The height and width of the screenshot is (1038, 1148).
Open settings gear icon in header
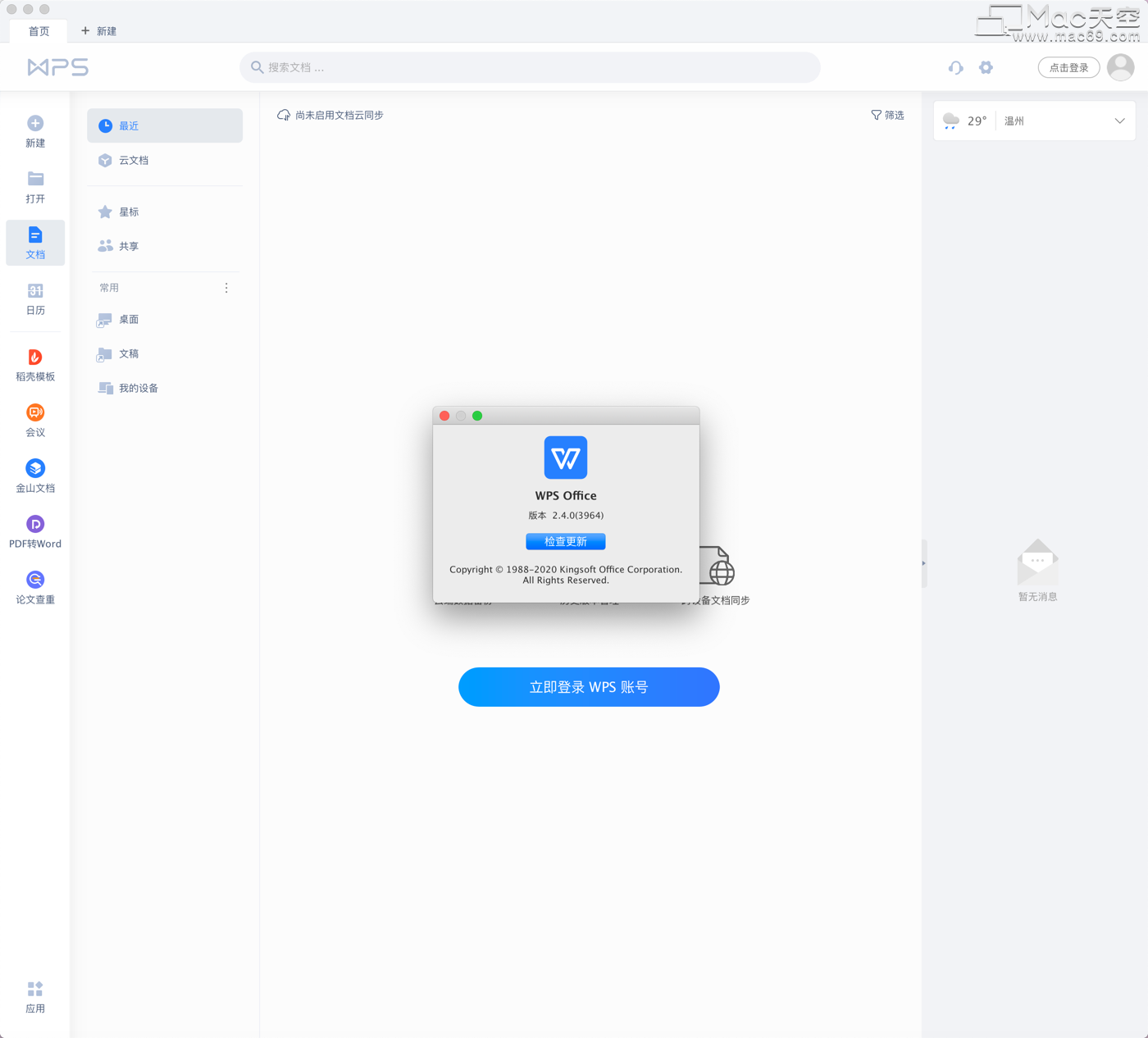point(986,67)
